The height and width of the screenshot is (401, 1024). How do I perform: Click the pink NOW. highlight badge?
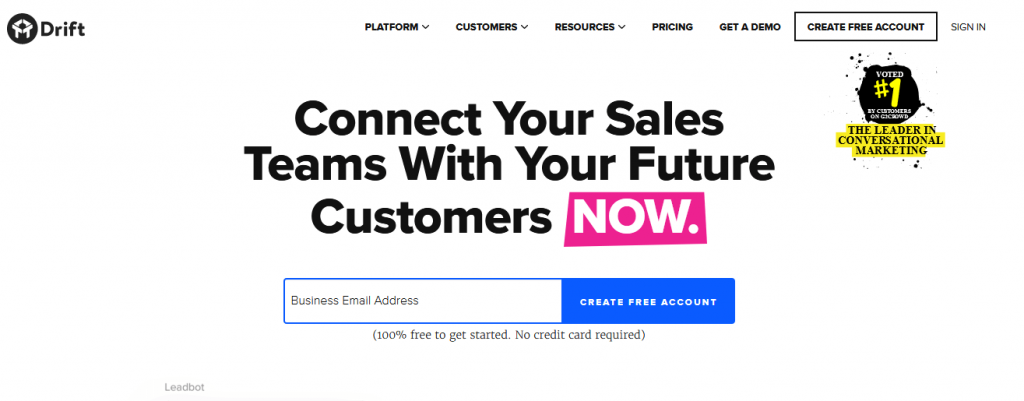click(634, 219)
